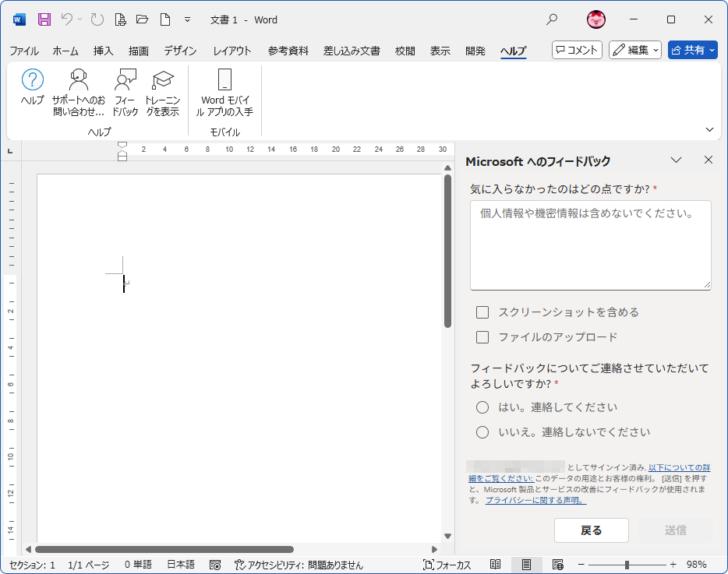Click the 日本語 language status indicator
This screenshot has width=728, height=574.
click(181, 565)
